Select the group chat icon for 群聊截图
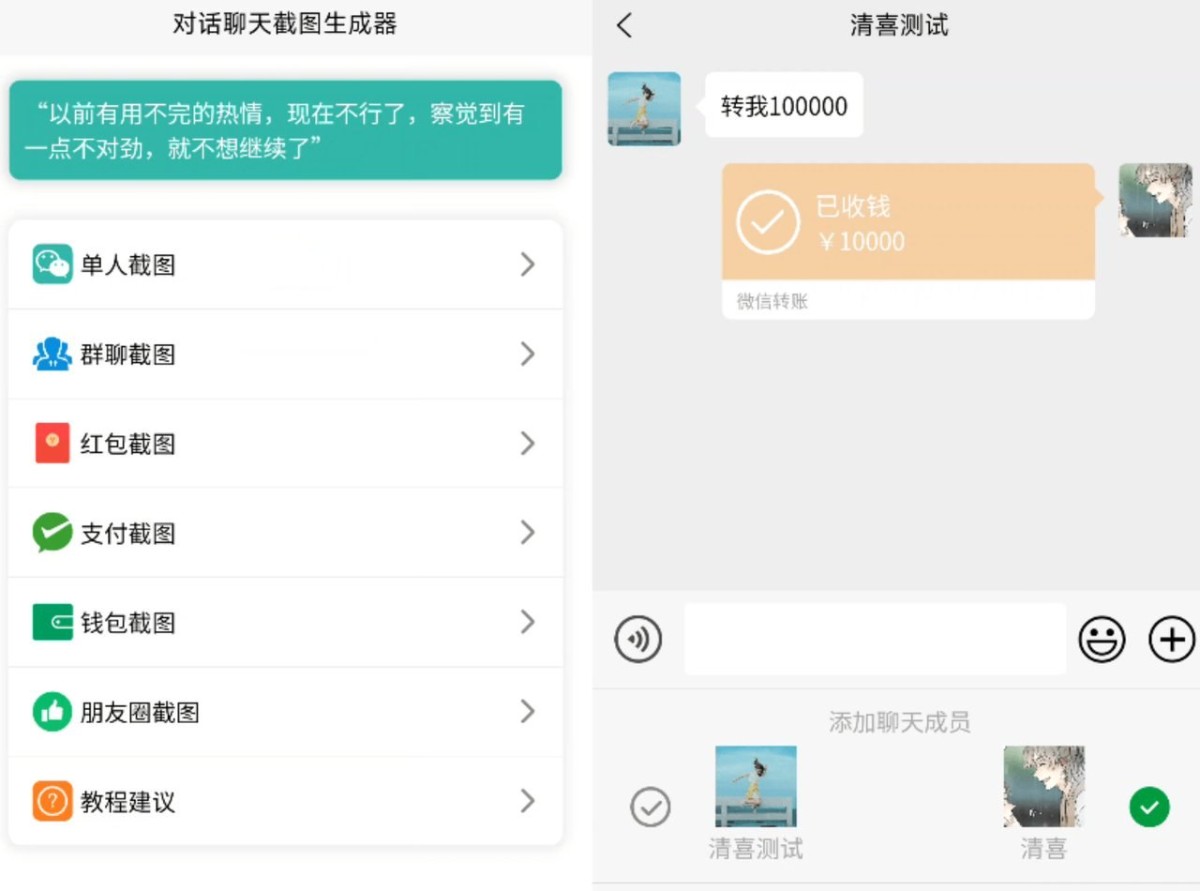Screen dimensions: 1200x891 pos(52,354)
